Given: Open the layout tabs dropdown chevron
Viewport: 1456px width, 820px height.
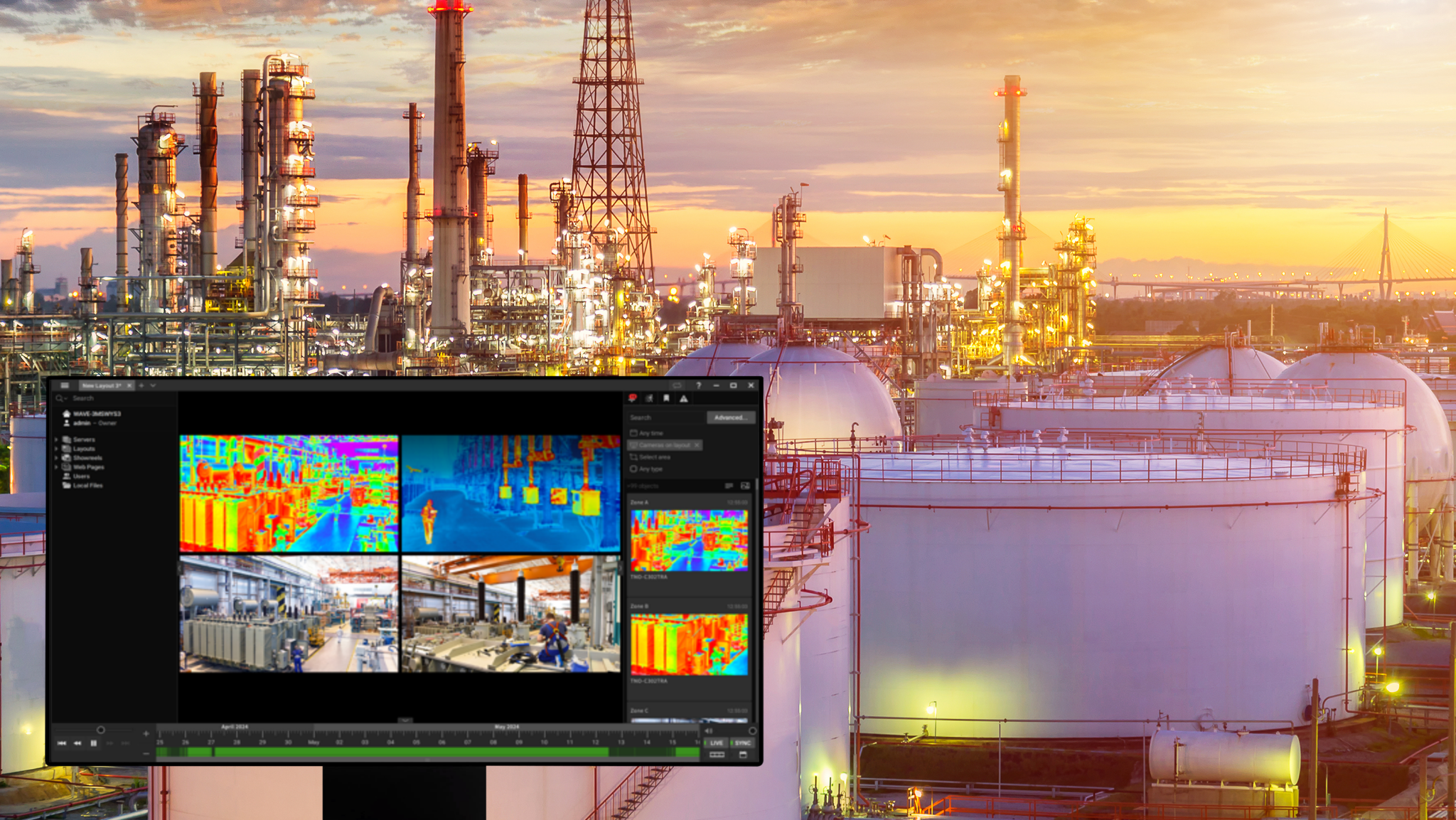Looking at the screenshot, I should [x=154, y=385].
